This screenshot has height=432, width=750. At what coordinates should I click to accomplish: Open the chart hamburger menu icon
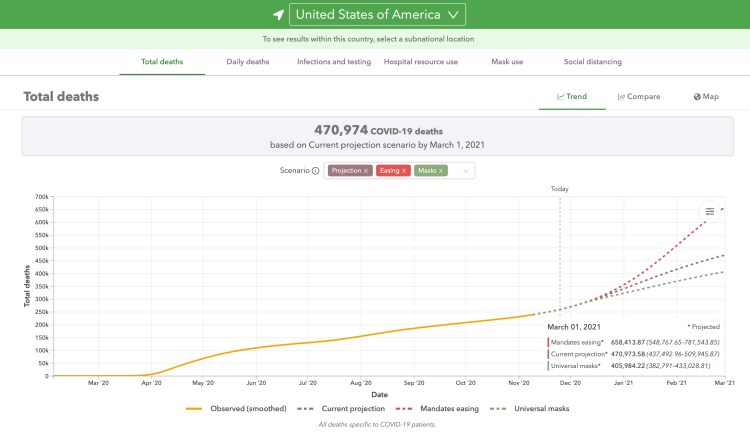tap(709, 211)
